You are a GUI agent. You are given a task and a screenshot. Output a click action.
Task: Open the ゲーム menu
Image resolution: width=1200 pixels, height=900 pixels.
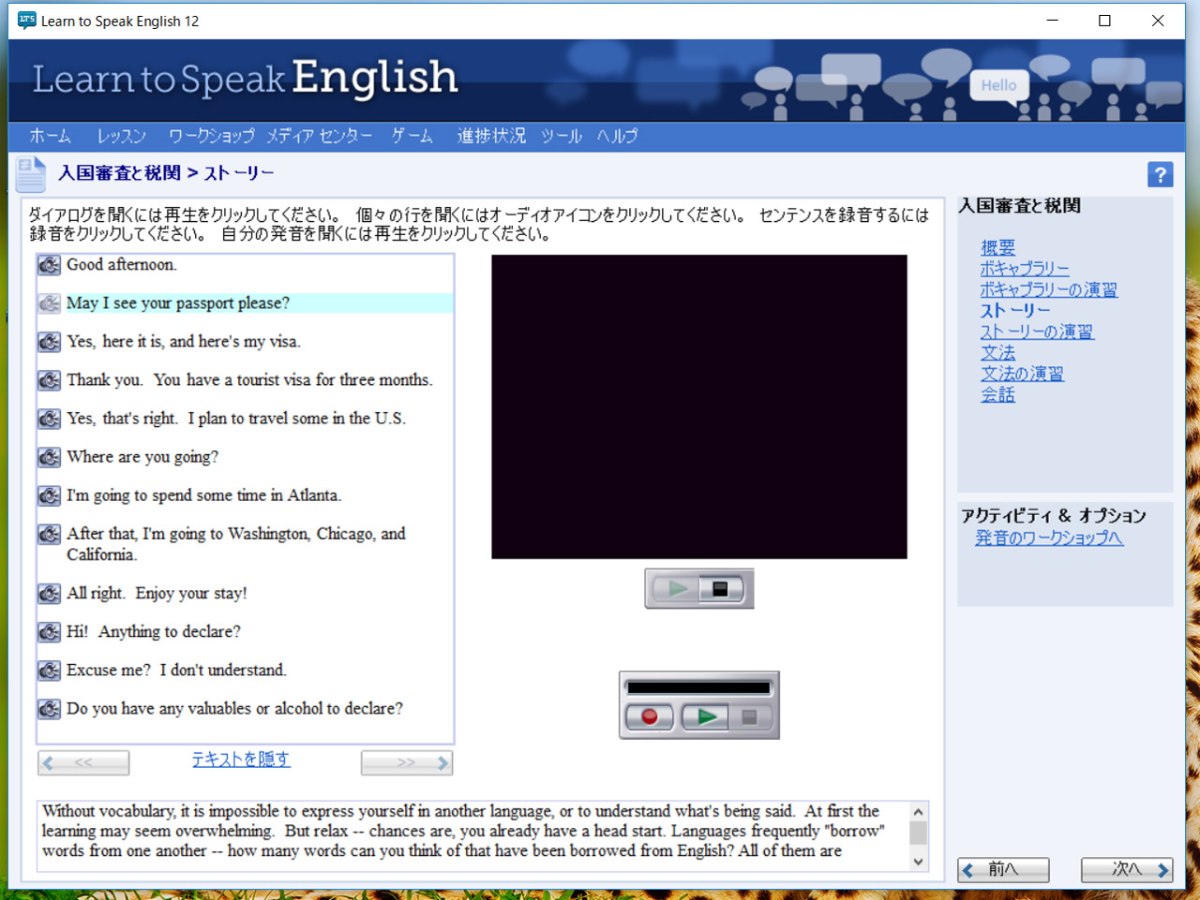pyautogui.click(x=411, y=136)
